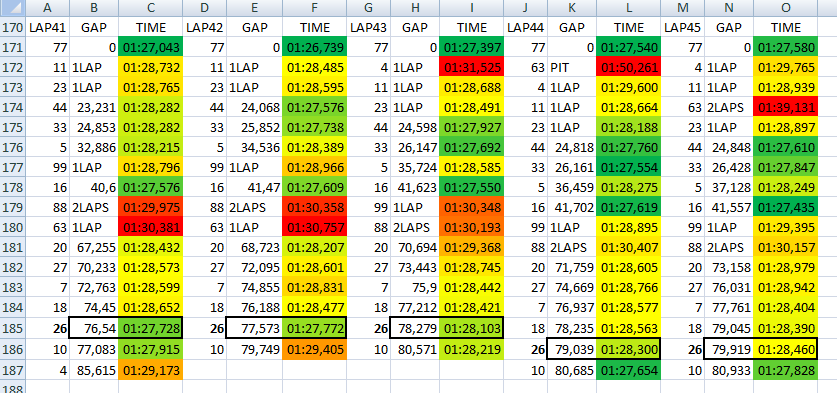This screenshot has height=393, width=837.
Task: Click the outlined gap cell 76,54
Action: tap(94, 328)
